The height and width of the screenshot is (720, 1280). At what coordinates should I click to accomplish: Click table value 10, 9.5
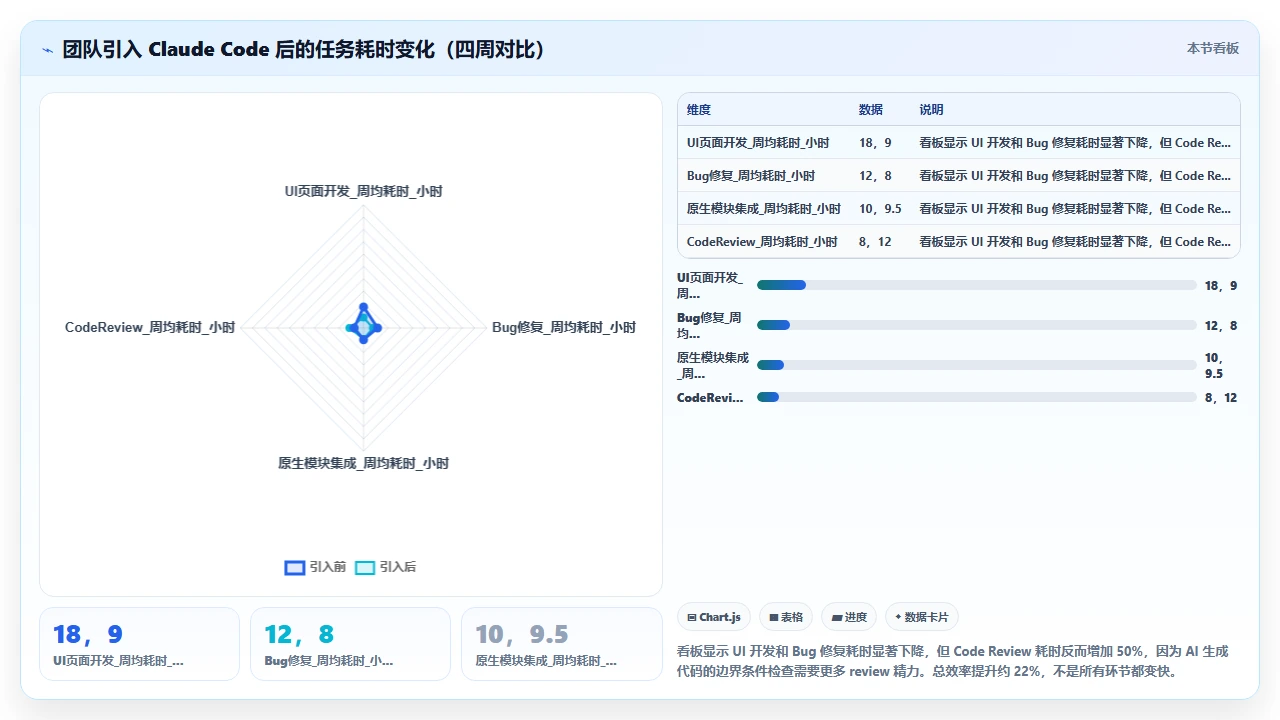pyautogui.click(x=880, y=209)
